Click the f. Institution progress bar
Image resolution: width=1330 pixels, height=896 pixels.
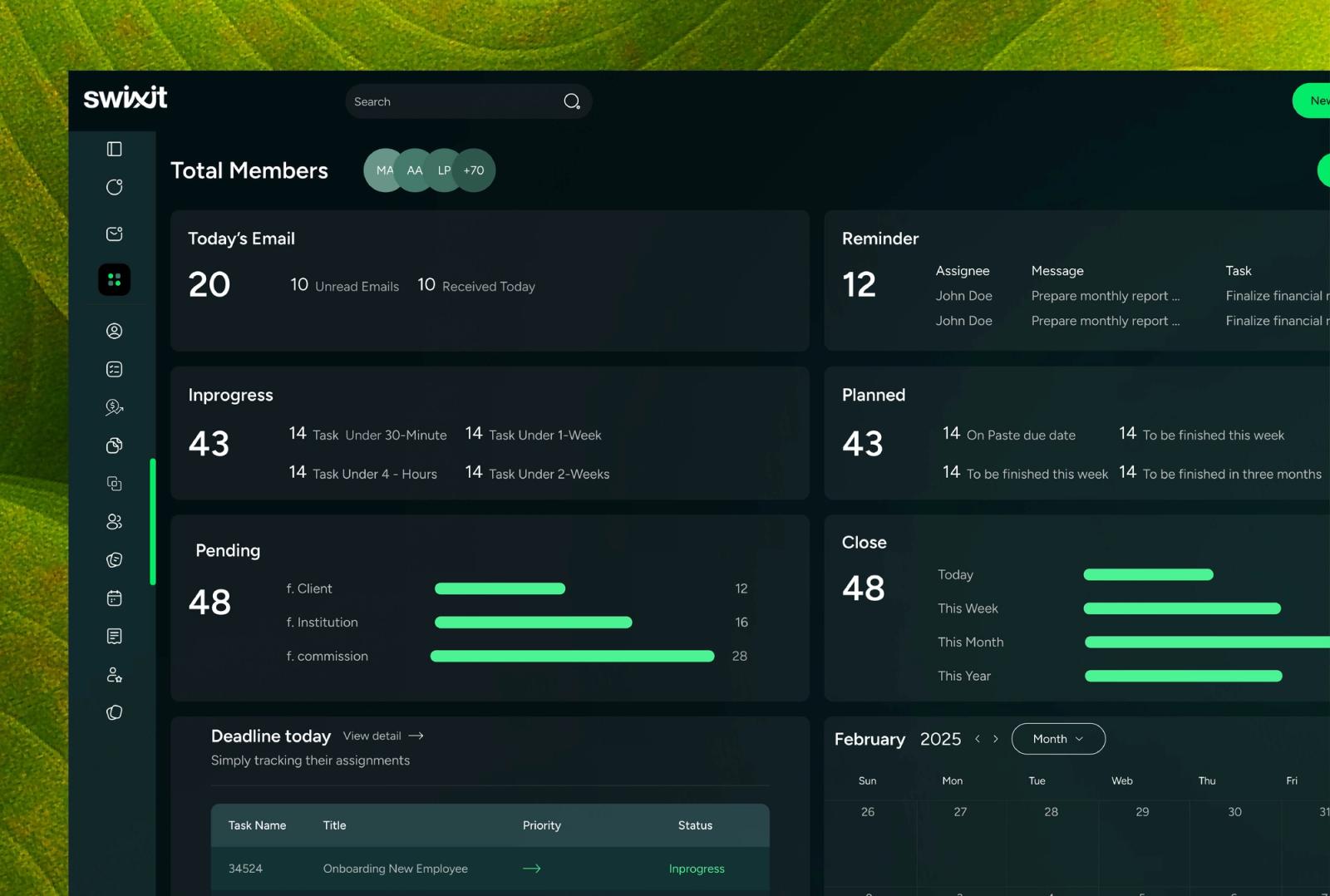(x=533, y=623)
